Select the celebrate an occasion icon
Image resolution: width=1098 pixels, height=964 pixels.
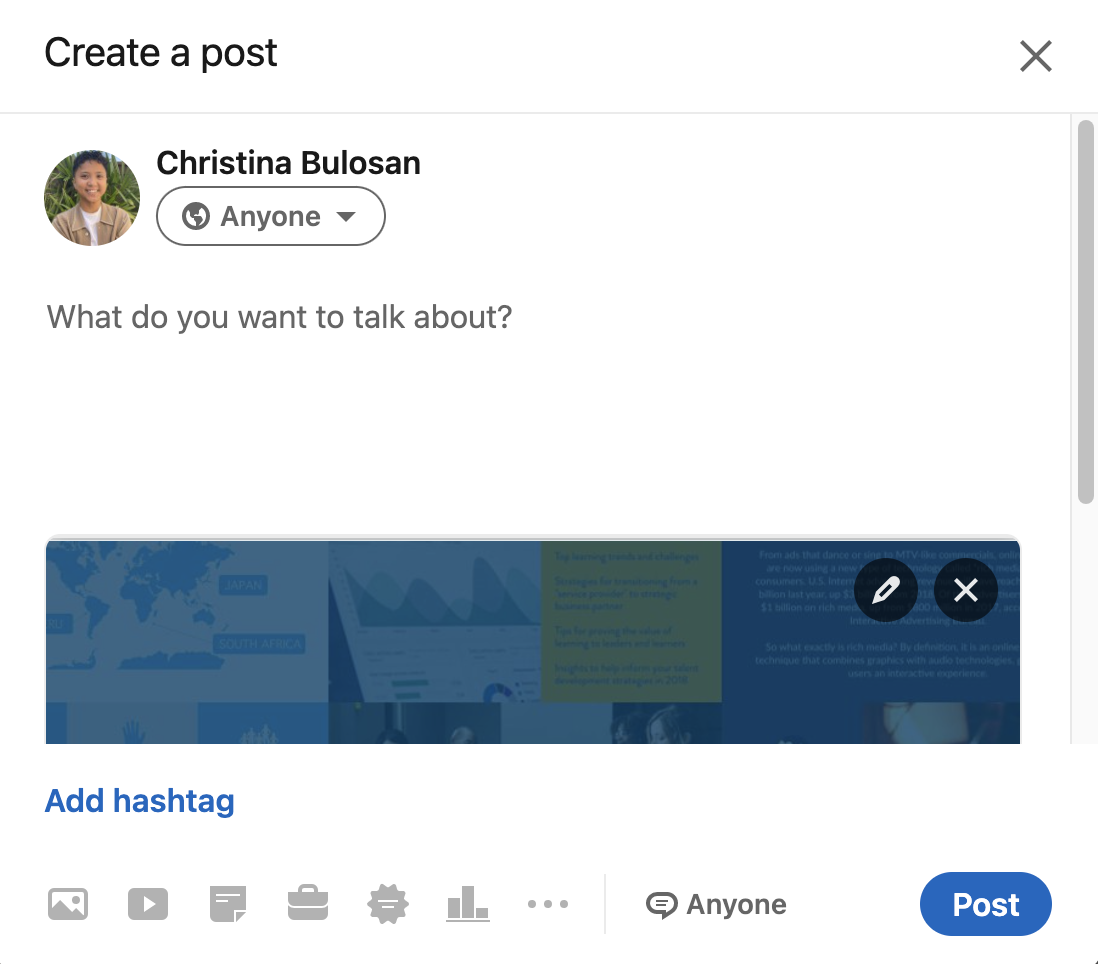[387, 903]
